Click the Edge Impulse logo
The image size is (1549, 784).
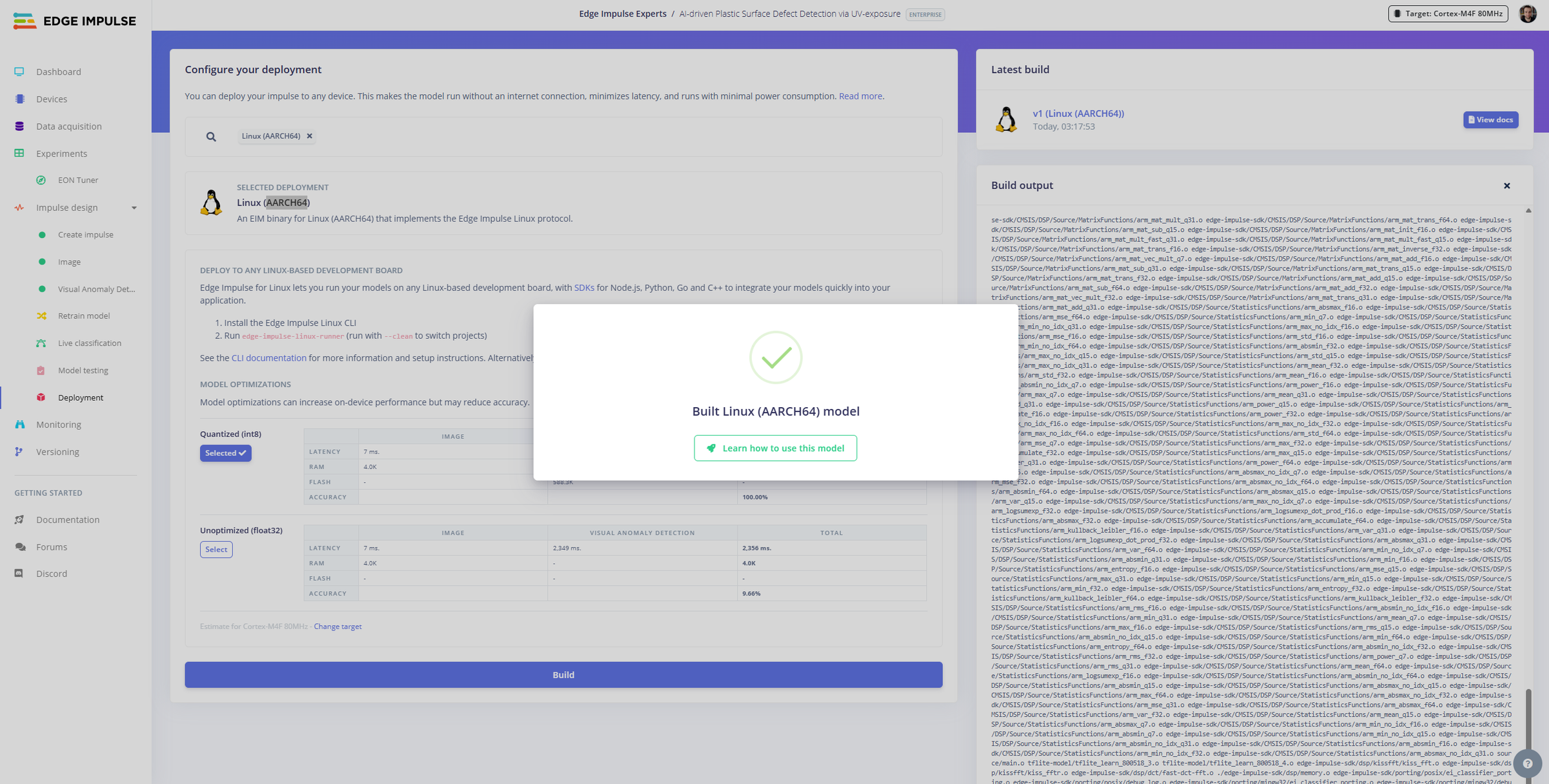pyautogui.click(x=75, y=21)
